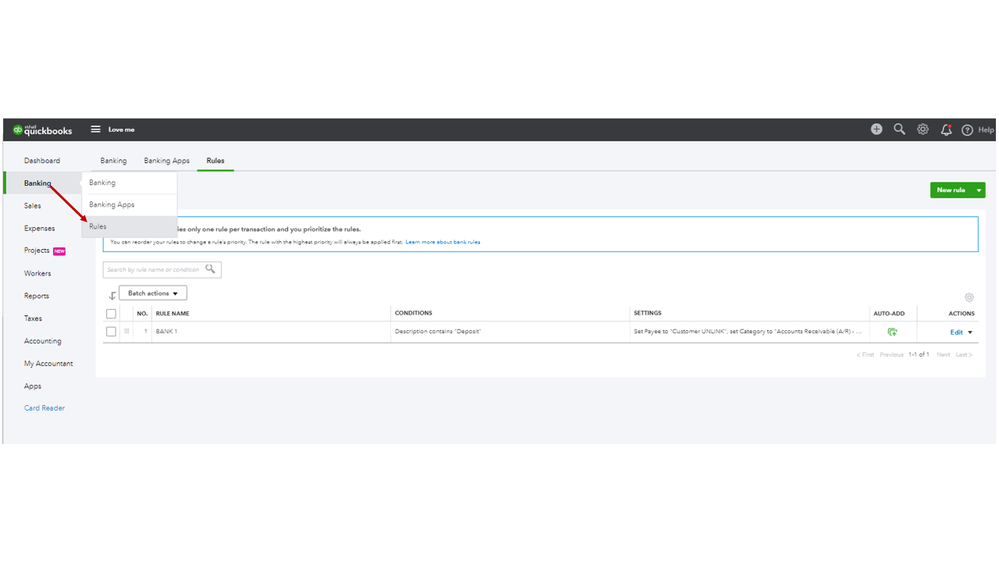Open Projects in the sidebar

tap(37, 250)
